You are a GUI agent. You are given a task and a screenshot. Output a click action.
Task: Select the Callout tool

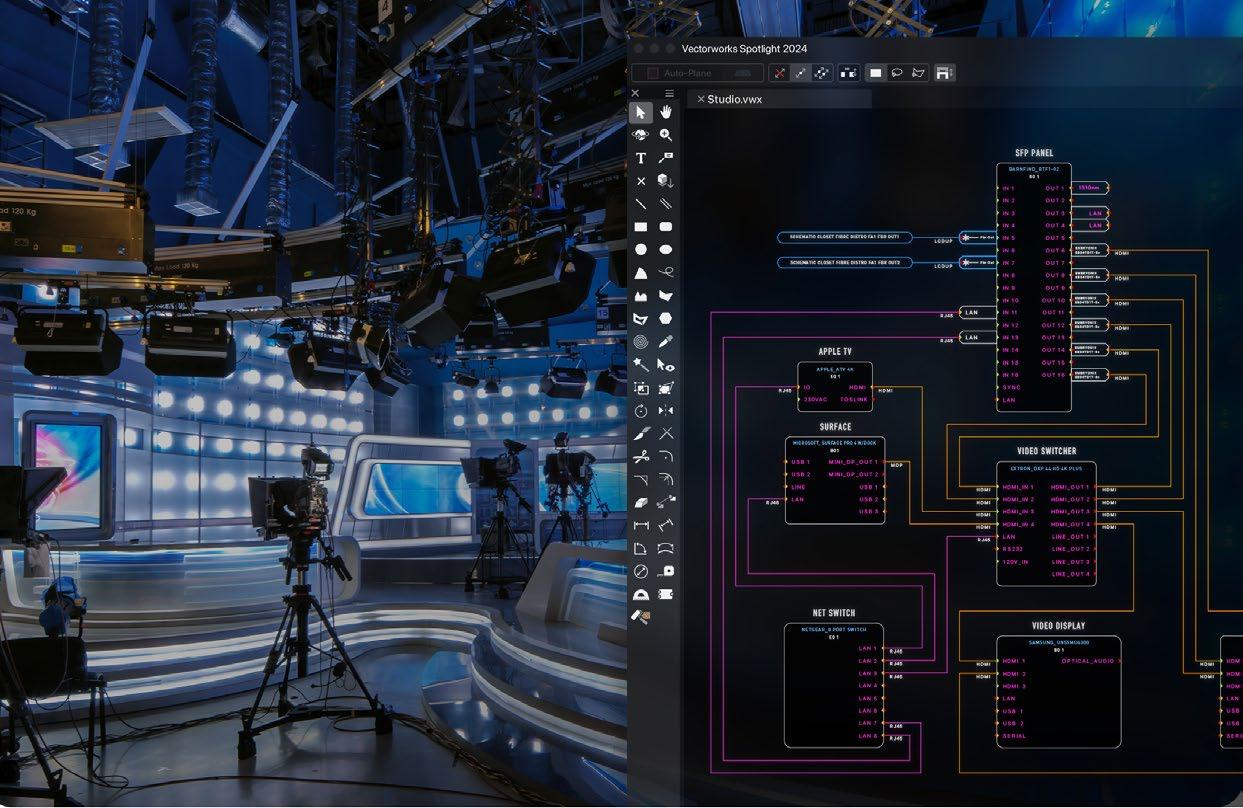coord(666,158)
